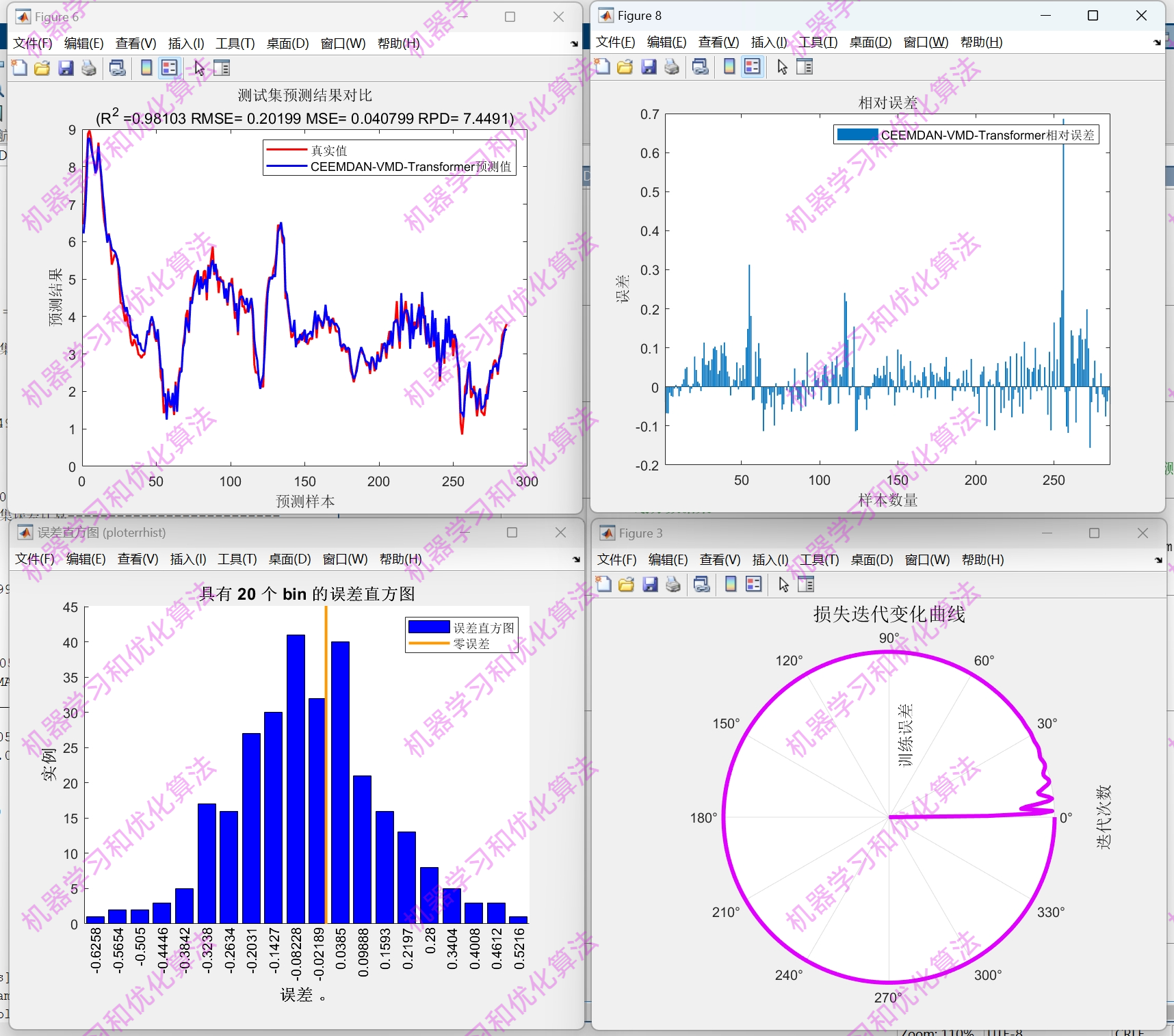1174x1036 pixels.
Task: Minimize the Figure 8 window
Action: (x=1045, y=16)
